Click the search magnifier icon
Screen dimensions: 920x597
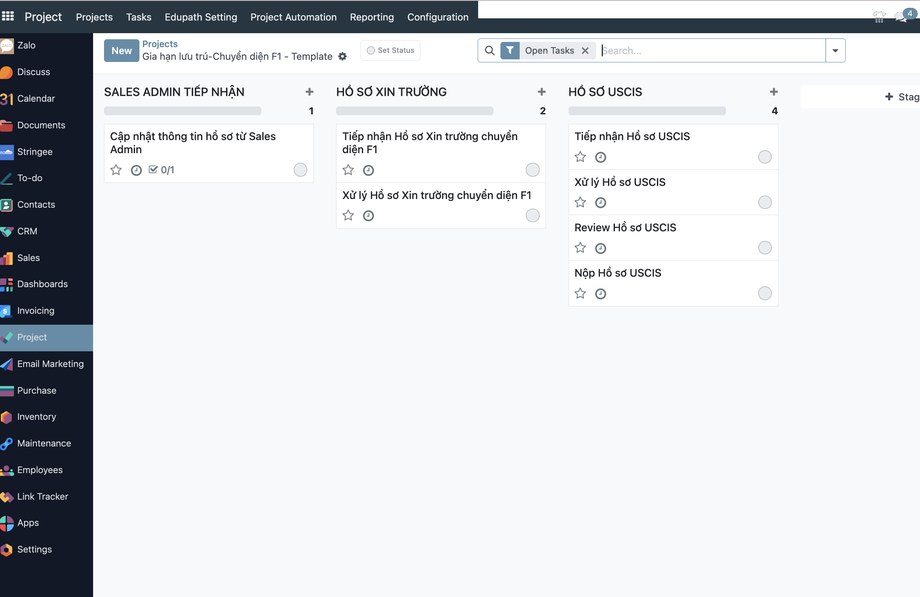point(489,50)
